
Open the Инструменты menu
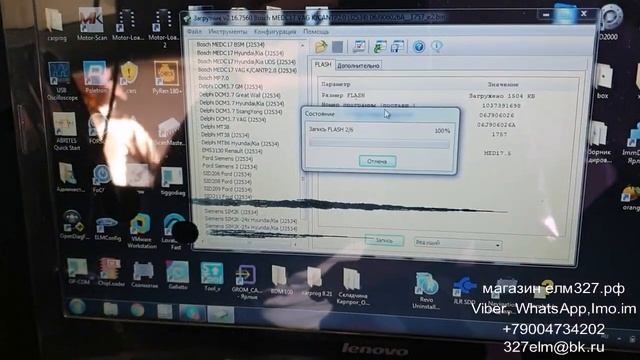point(227,31)
